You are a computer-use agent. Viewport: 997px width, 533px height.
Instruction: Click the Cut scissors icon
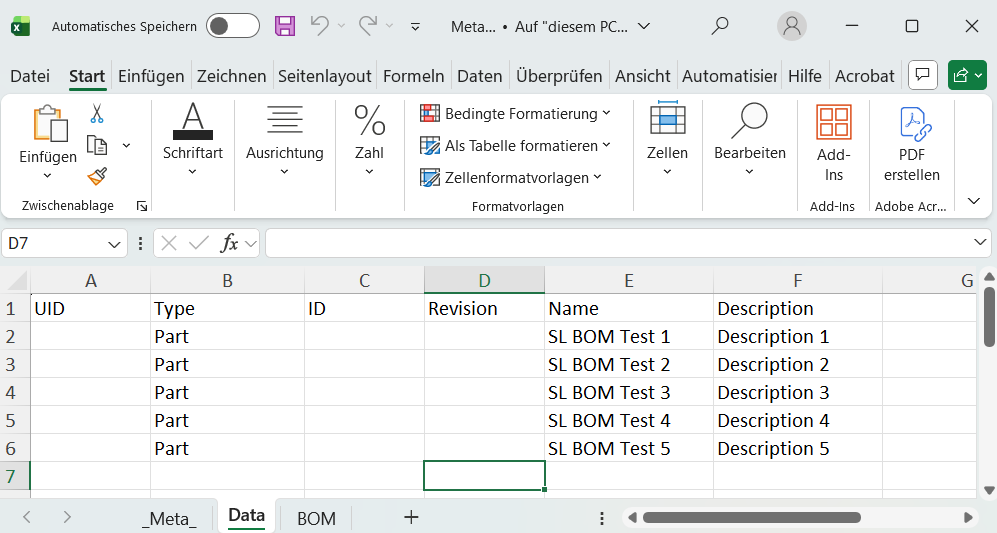[97, 114]
